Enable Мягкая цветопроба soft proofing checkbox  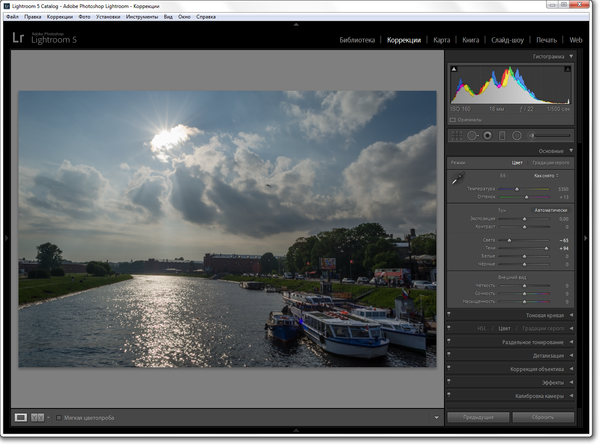59,418
